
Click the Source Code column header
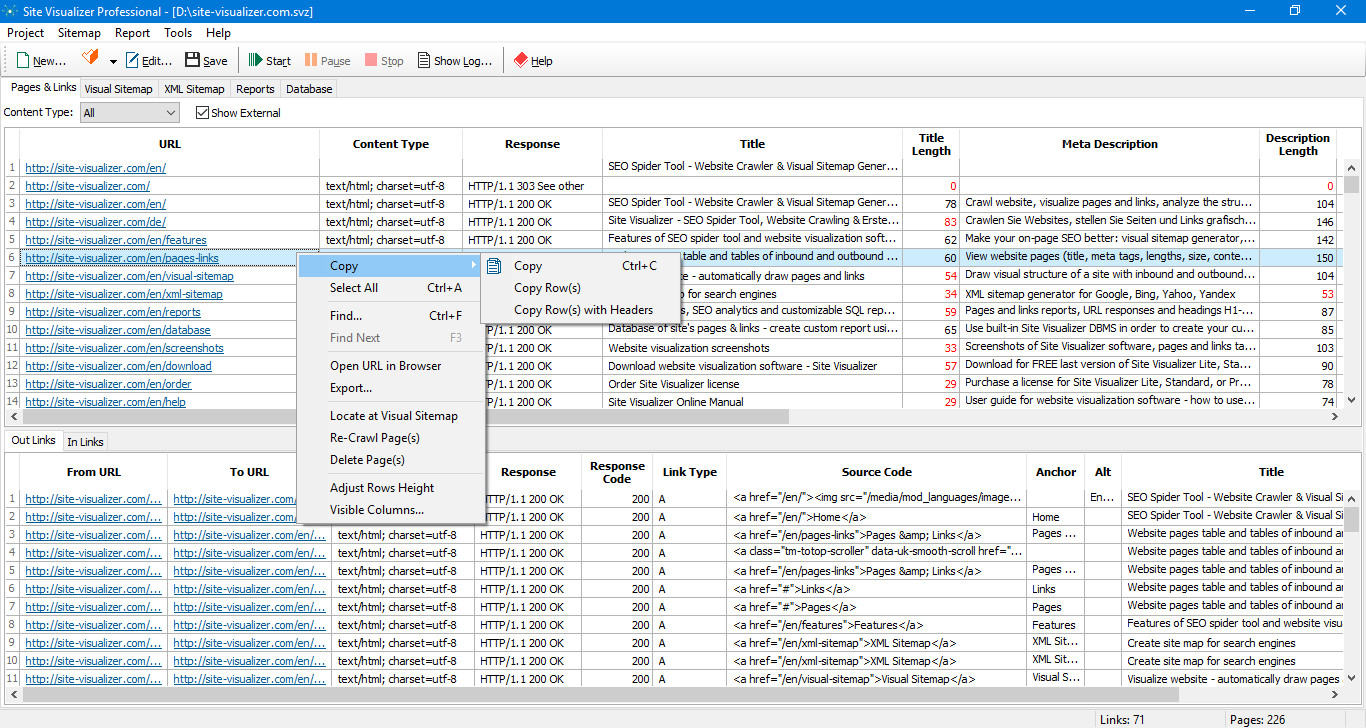coord(876,472)
